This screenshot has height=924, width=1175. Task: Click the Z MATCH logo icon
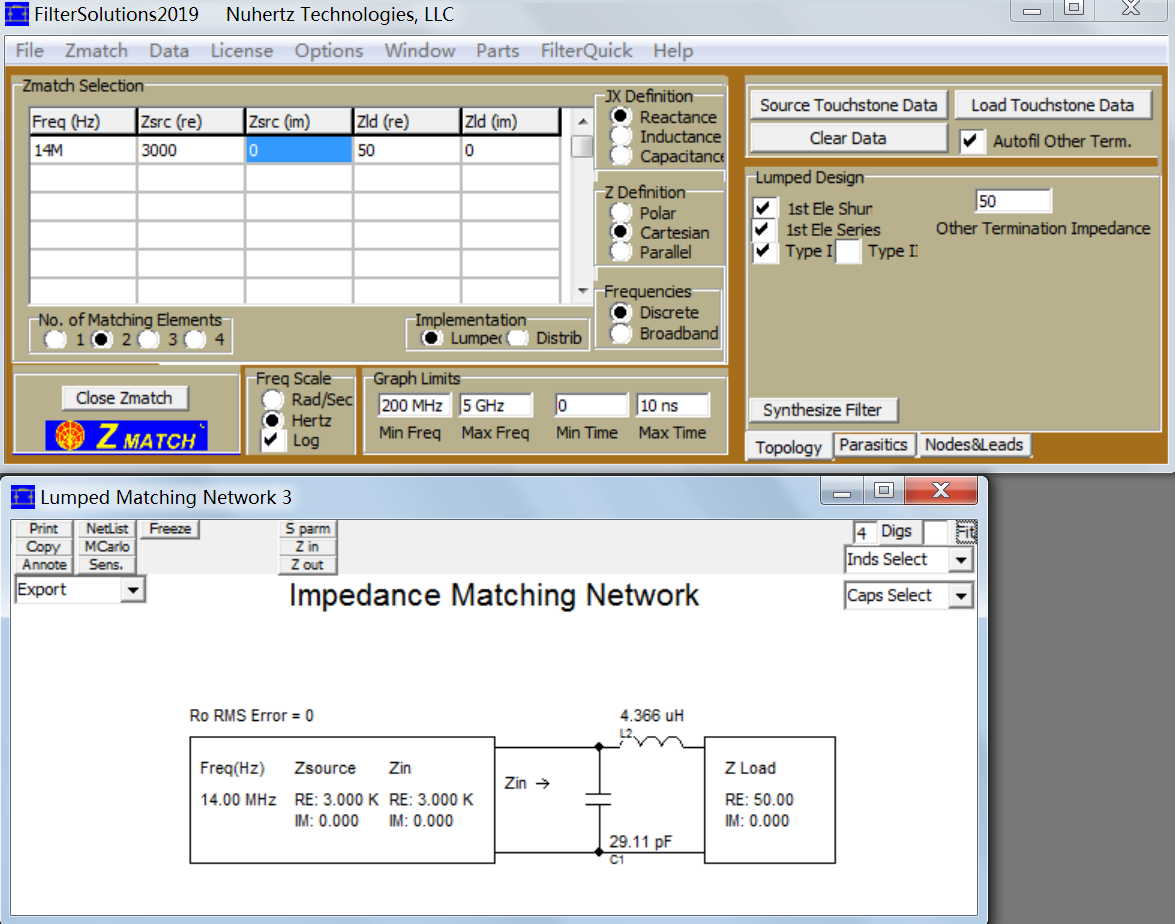pyautogui.click(x=126, y=435)
